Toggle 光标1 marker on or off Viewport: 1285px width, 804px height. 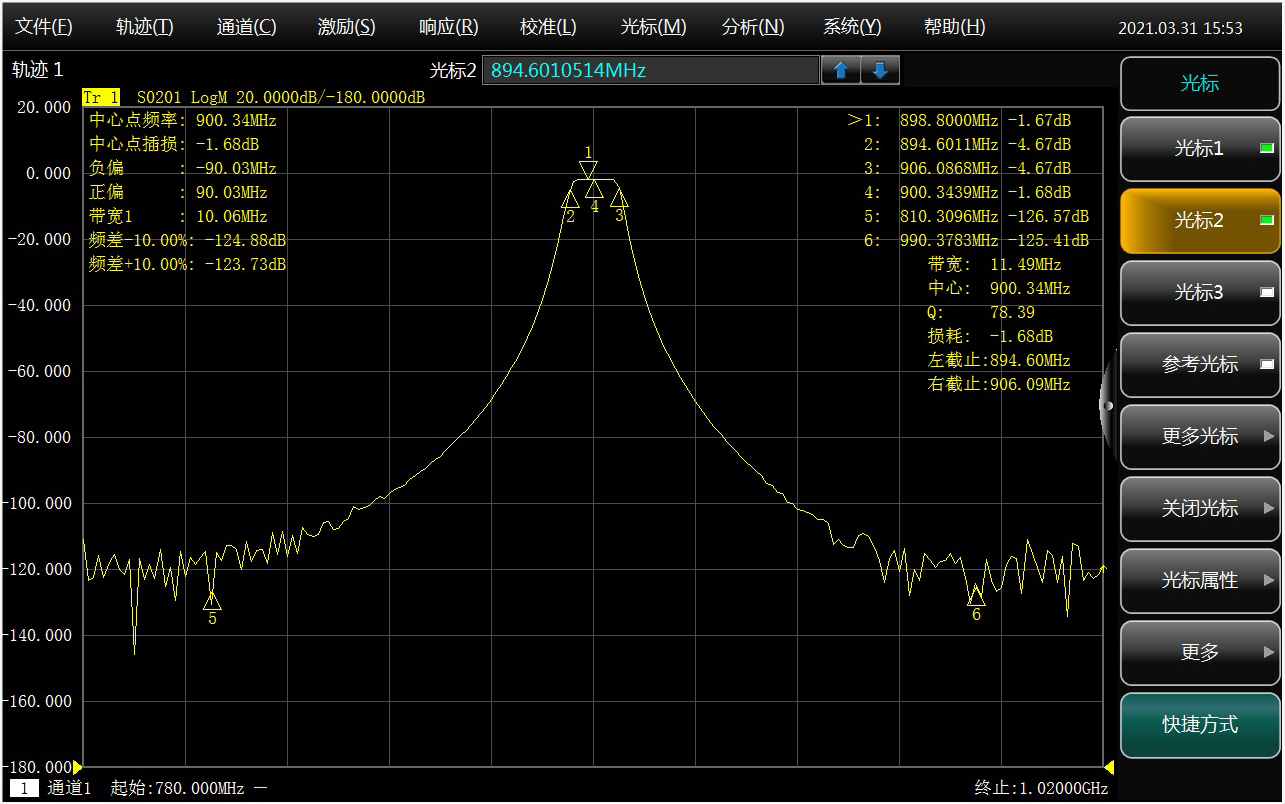click(1199, 149)
